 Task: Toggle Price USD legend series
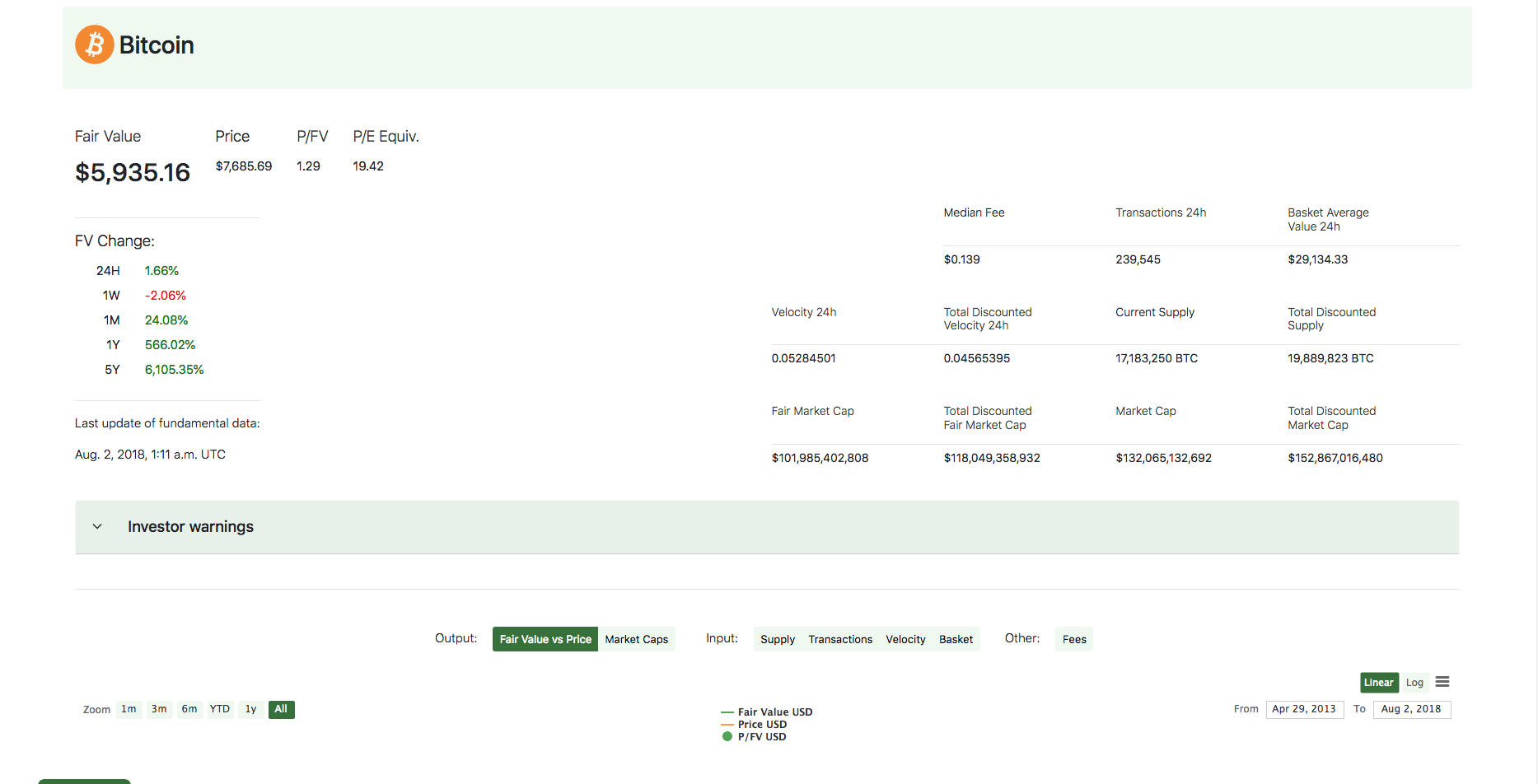click(x=754, y=725)
